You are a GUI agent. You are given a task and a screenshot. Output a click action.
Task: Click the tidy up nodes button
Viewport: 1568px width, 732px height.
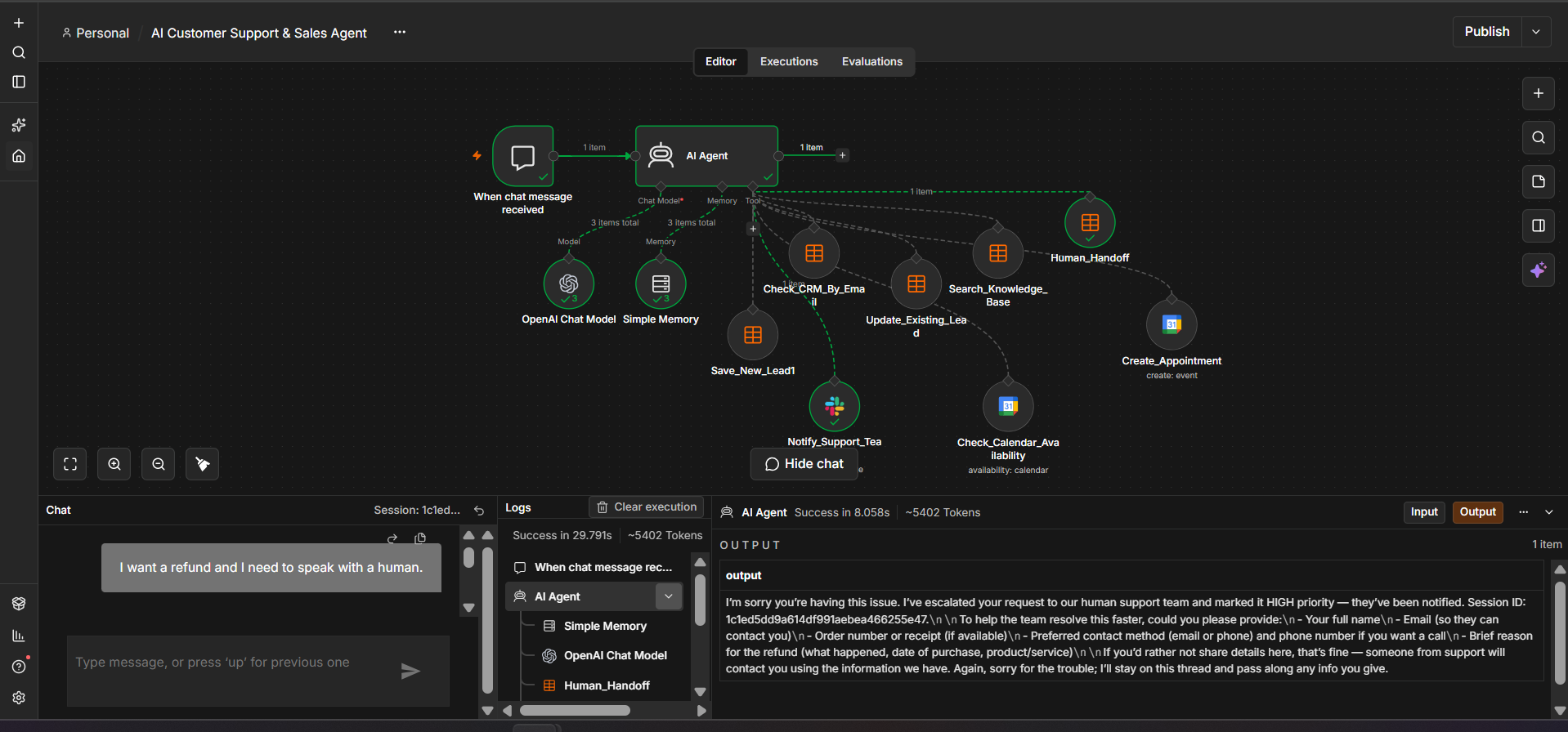tap(202, 464)
